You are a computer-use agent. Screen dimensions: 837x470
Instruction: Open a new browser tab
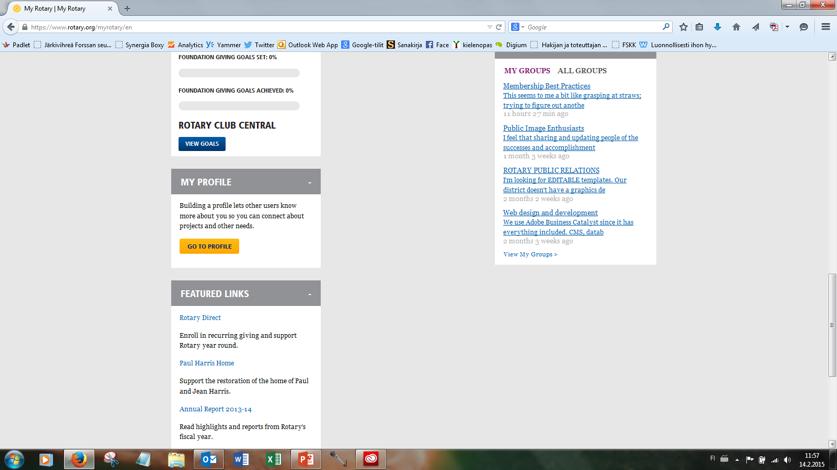127,9
